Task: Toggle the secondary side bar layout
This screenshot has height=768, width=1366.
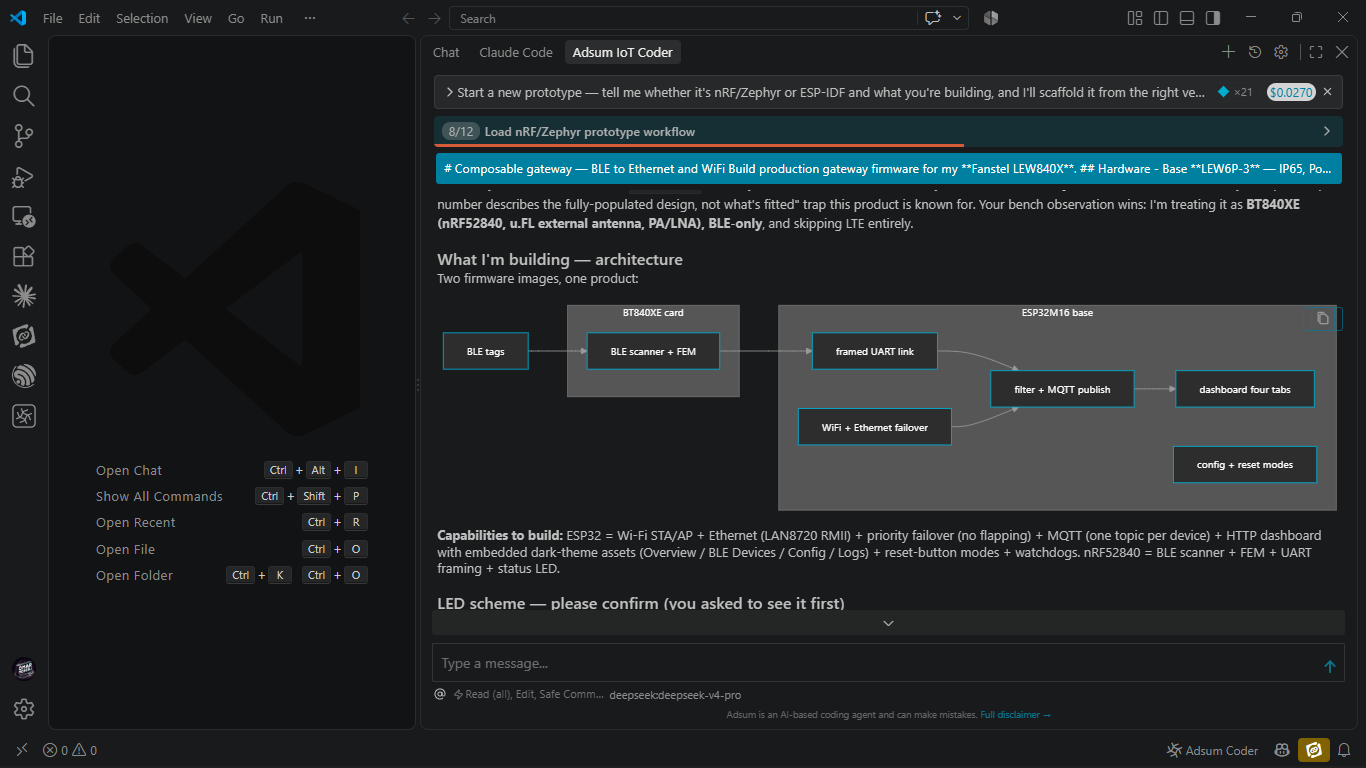Action: tap(1213, 18)
